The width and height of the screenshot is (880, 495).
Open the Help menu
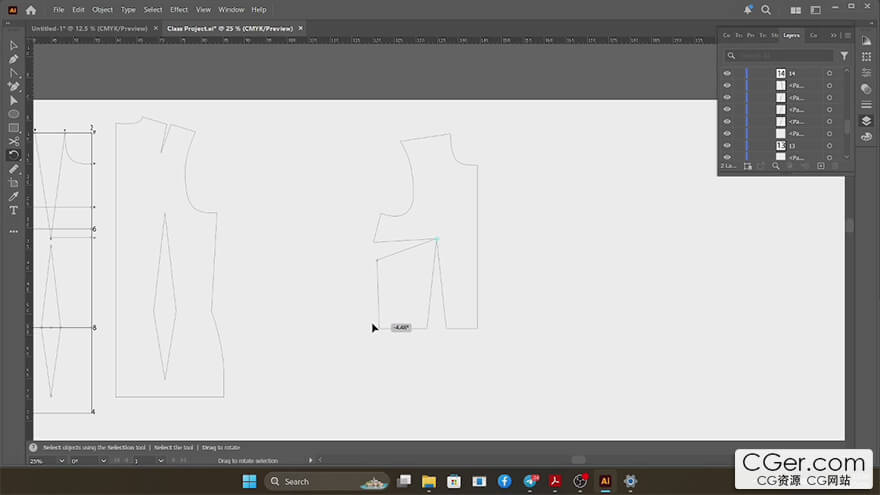pyautogui.click(x=259, y=10)
